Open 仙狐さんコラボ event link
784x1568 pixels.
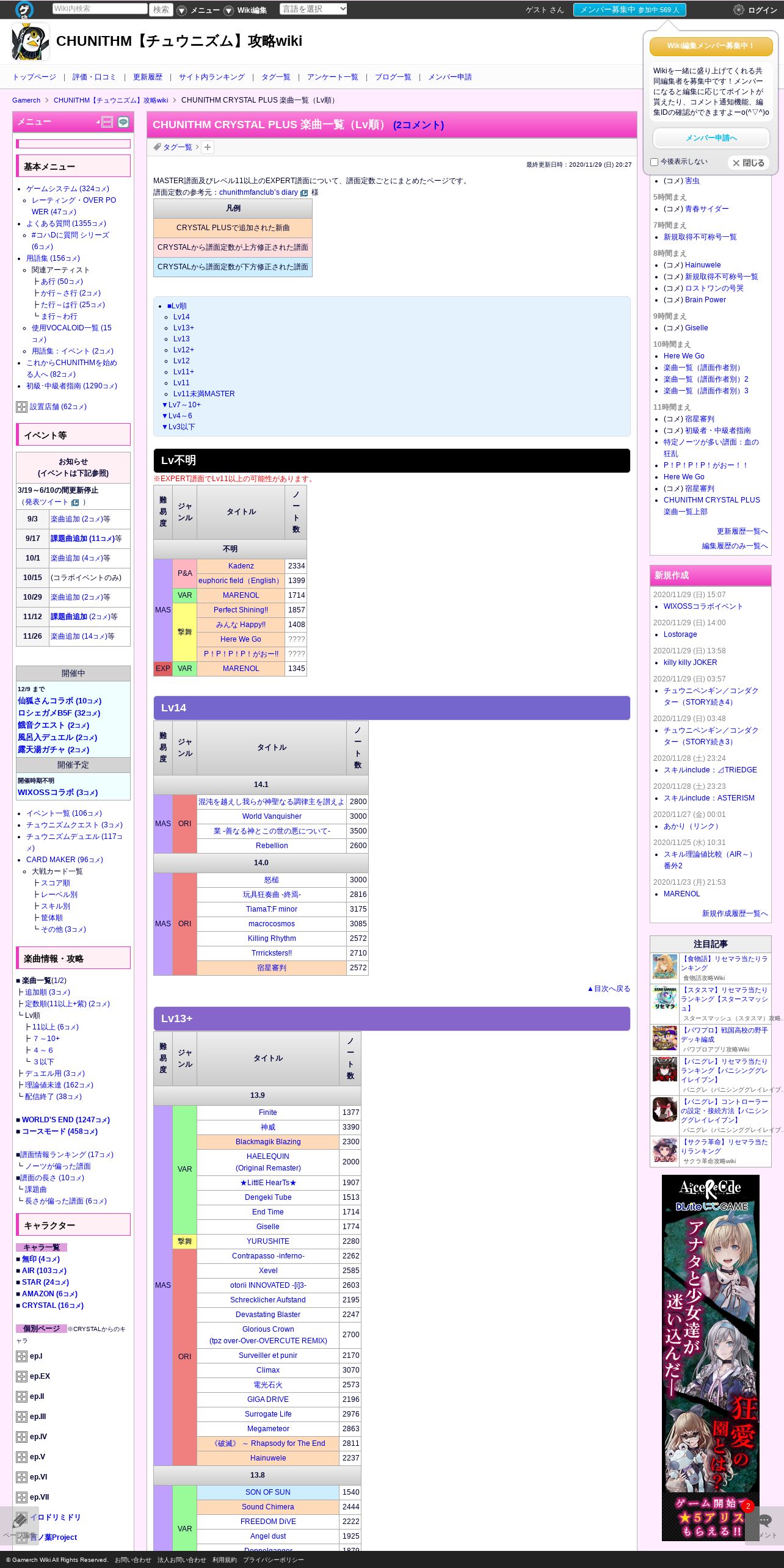coord(59,701)
